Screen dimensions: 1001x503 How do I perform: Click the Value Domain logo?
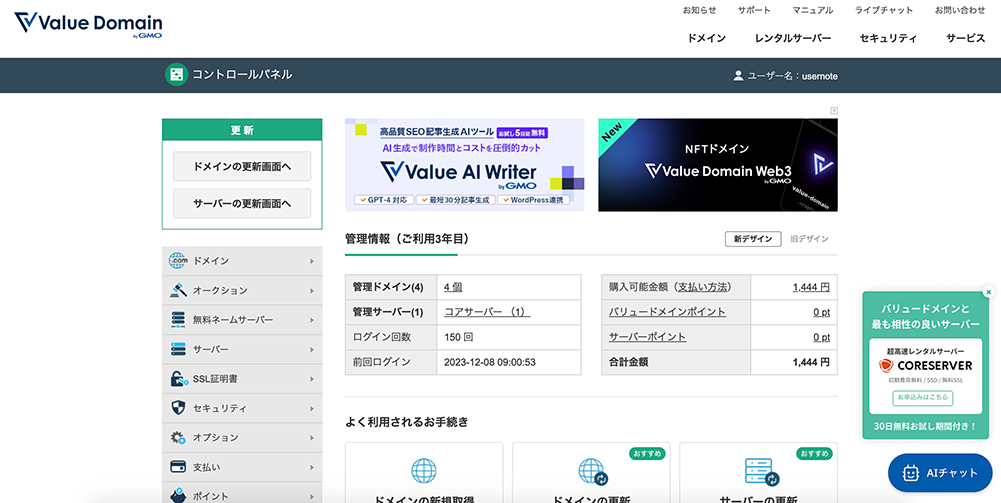pyautogui.click(x=88, y=24)
